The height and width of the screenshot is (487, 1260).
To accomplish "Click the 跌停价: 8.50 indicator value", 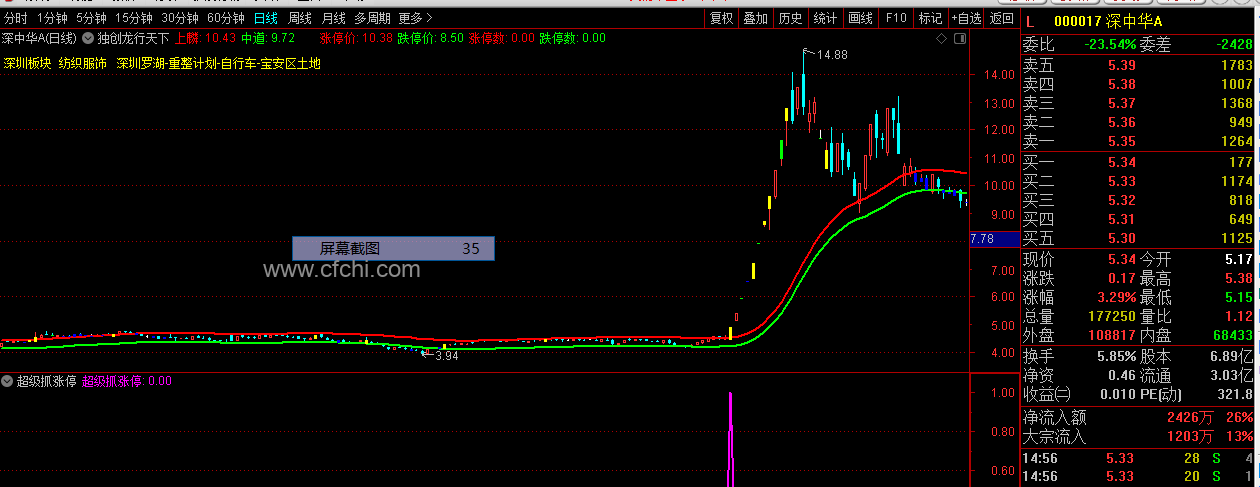I will coord(430,38).
